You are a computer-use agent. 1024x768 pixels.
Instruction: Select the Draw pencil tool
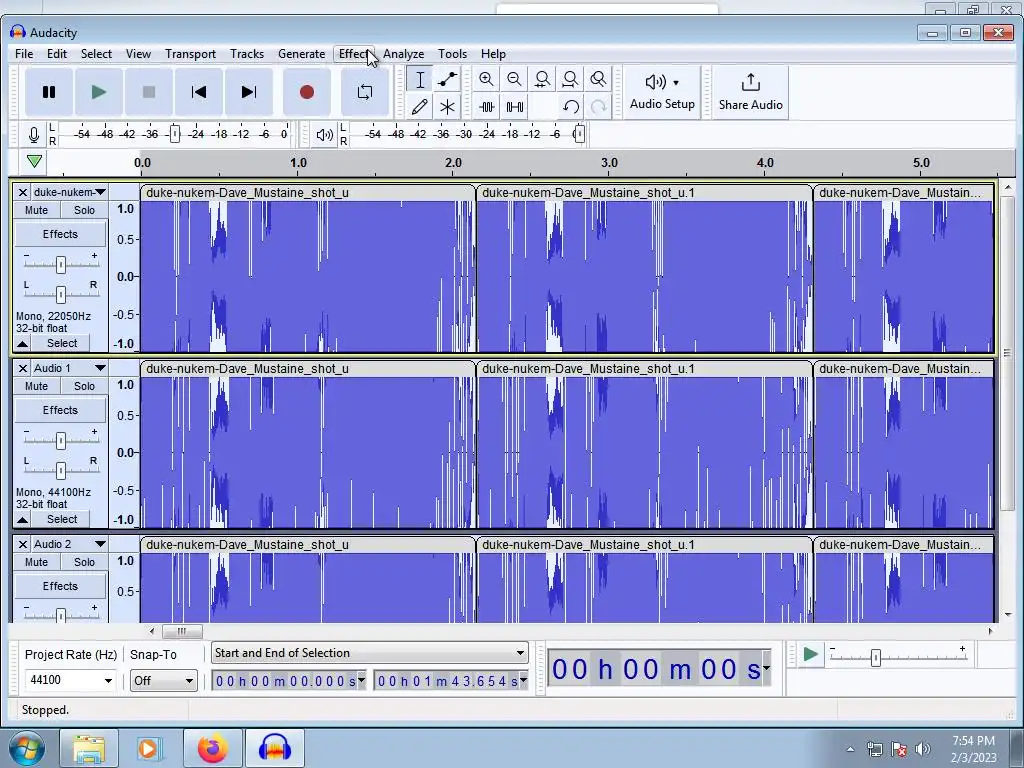[x=420, y=106]
